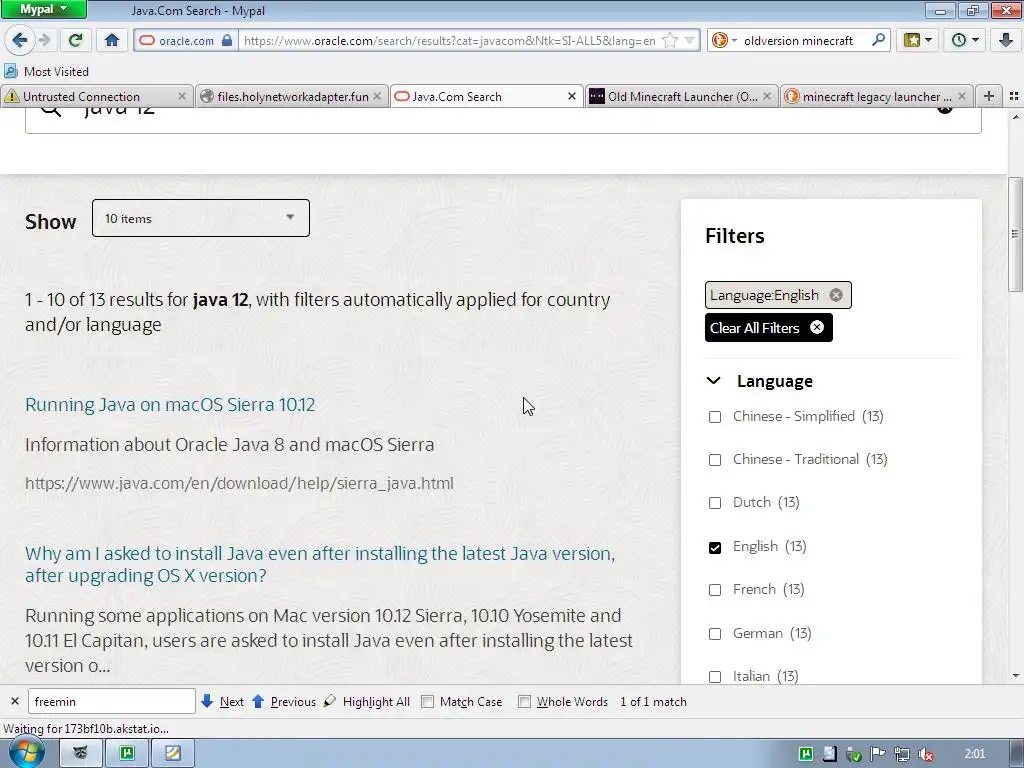Enable Match Case checkbox
Viewport: 1024px width, 768px height.
click(427, 701)
